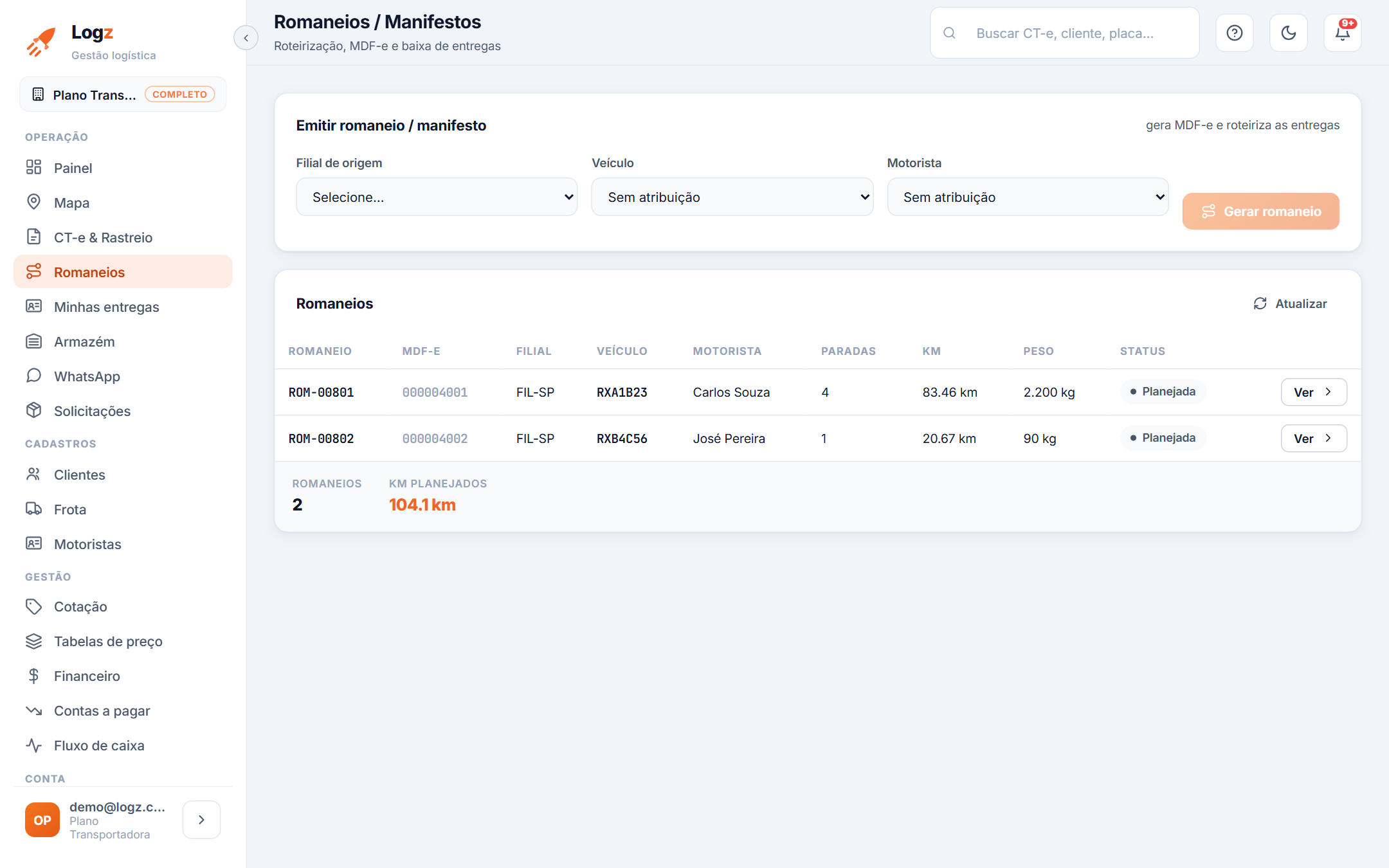1389x868 pixels.
Task: Click the Solicitações box icon
Action: (x=34, y=411)
